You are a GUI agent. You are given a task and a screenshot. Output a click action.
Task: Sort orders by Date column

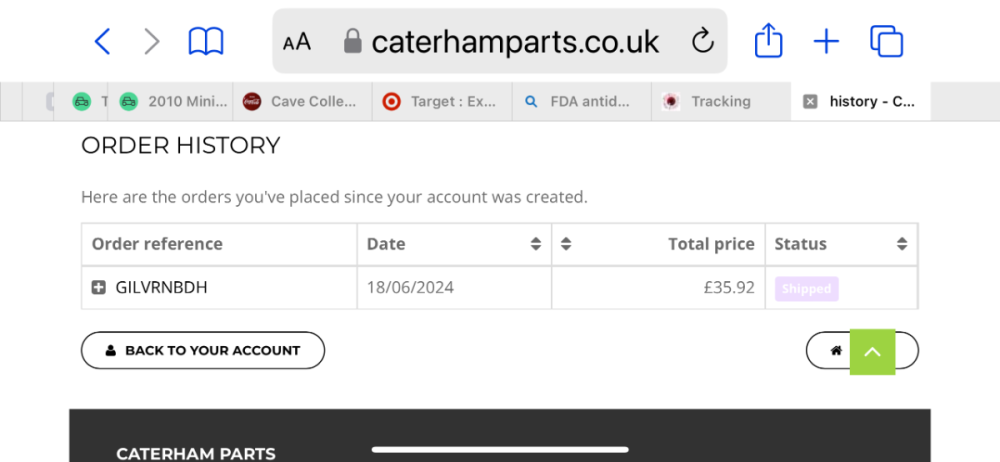[x=536, y=244]
